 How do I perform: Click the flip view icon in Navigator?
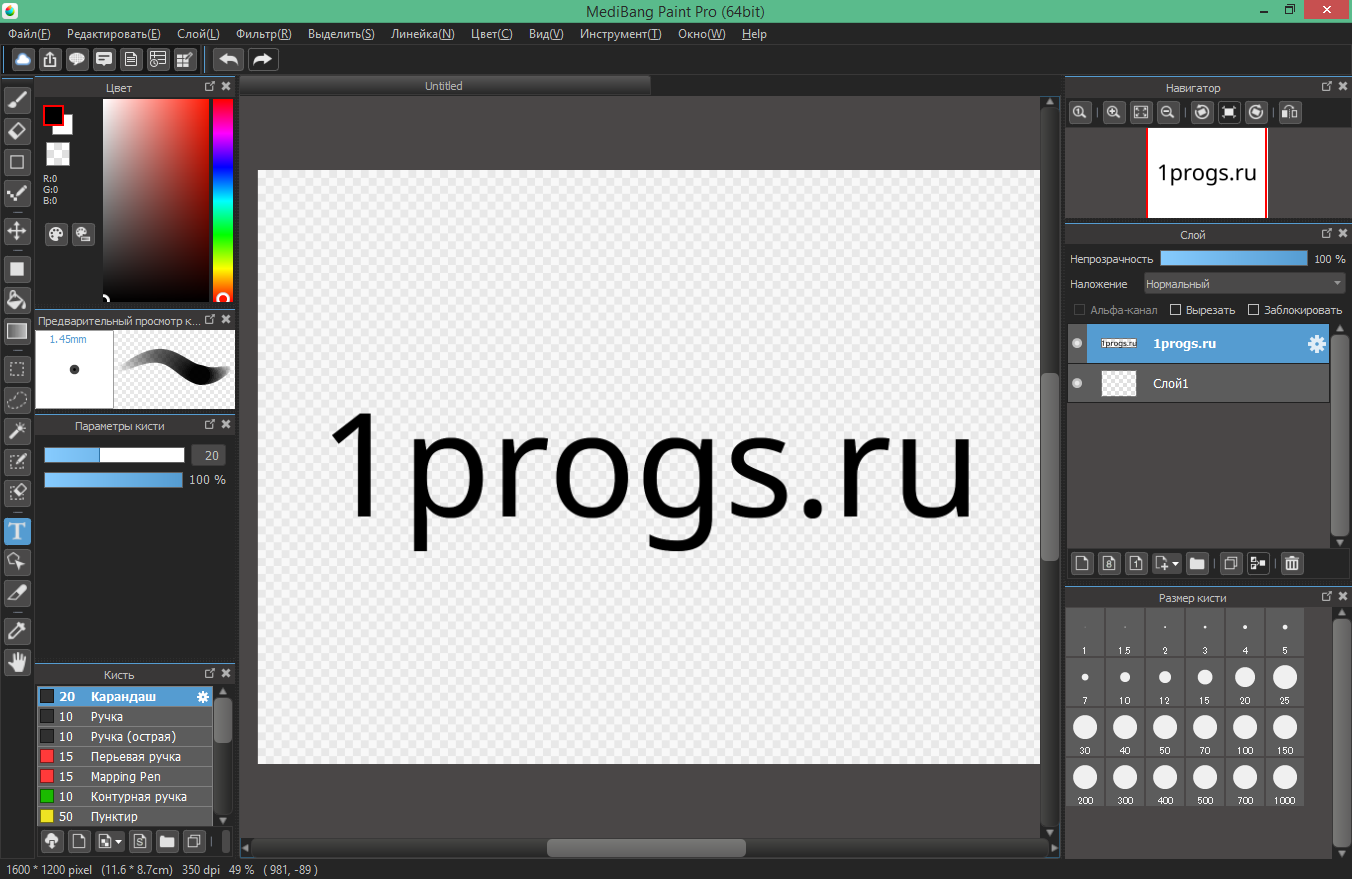[x=1290, y=113]
